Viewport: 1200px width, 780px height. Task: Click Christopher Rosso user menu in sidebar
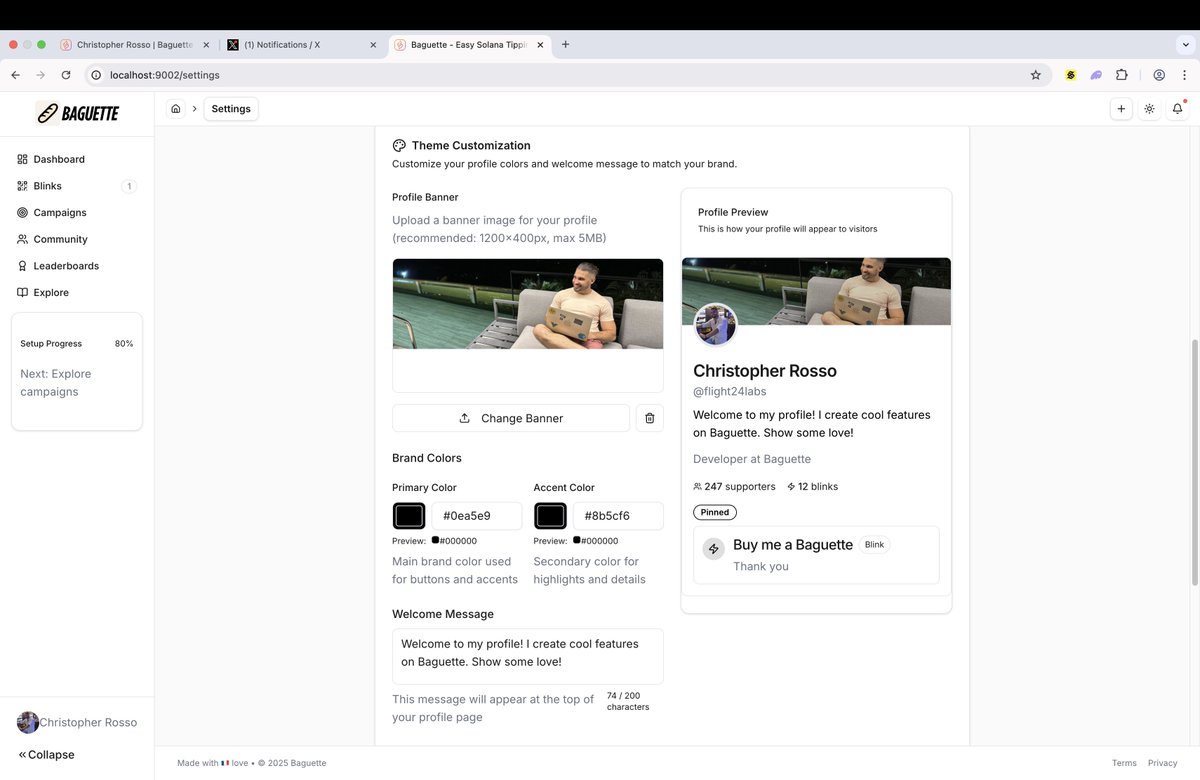point(77,722)
